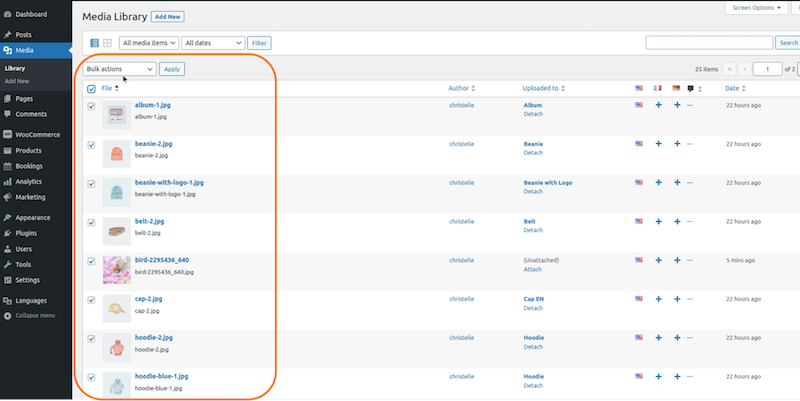800x401 pixels.
Task: Open the Bulk actions dropdown
Action: [119, 69]
